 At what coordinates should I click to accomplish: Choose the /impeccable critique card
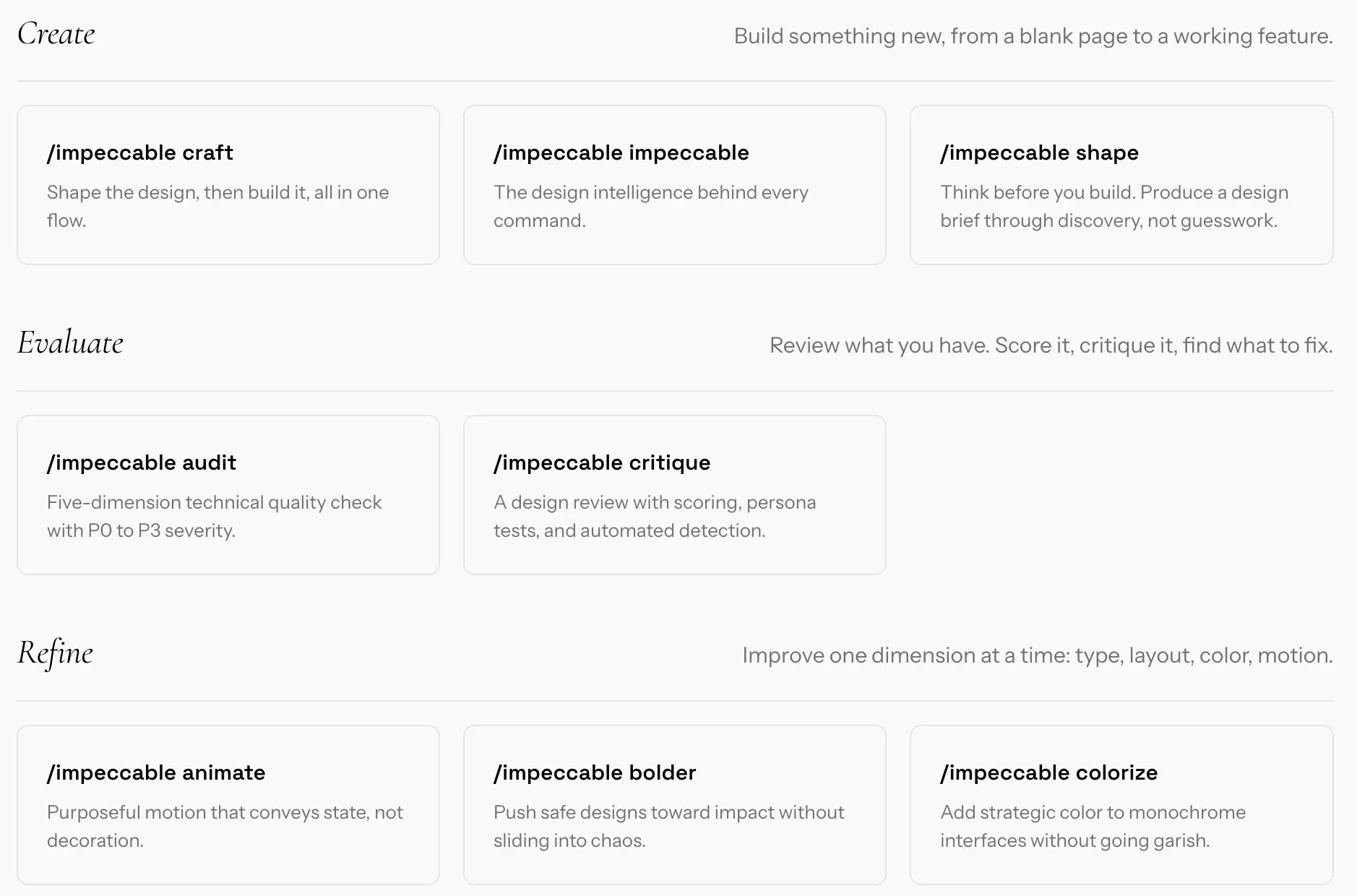[675, 495]
